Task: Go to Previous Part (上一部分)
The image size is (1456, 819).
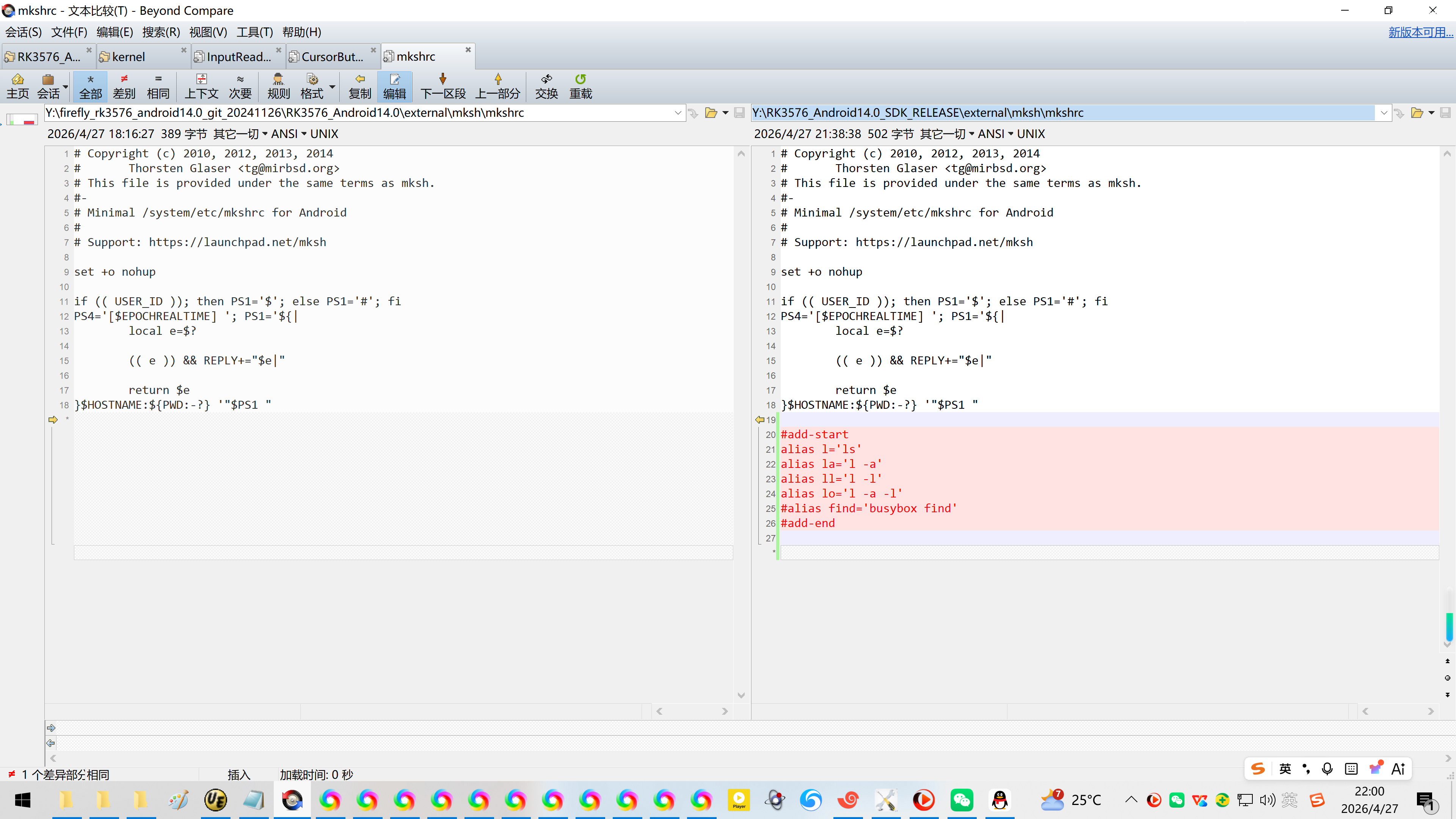Action: (497, 86)
